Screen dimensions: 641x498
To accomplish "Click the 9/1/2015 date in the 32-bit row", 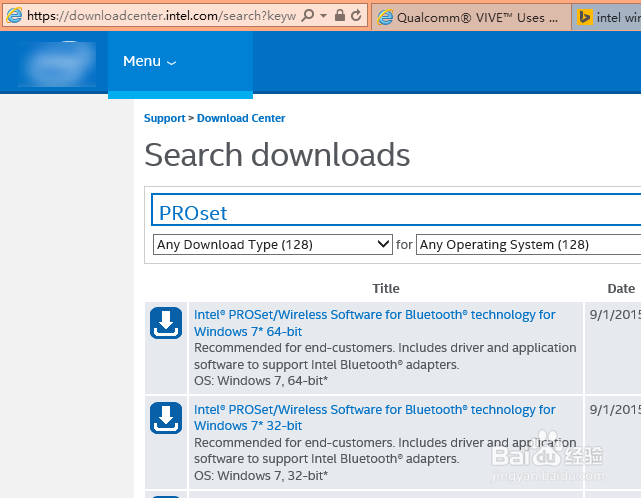I will tap(615, 410).
